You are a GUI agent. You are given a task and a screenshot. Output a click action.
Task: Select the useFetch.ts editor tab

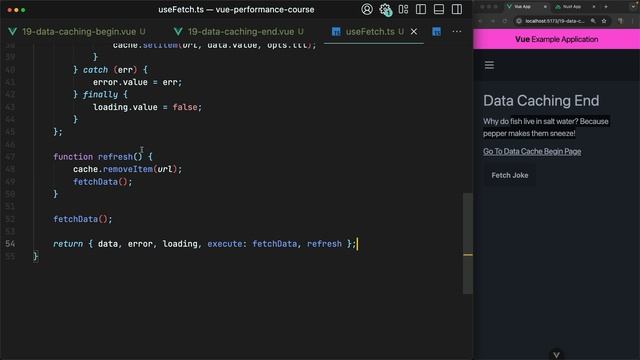pos(373,31)
